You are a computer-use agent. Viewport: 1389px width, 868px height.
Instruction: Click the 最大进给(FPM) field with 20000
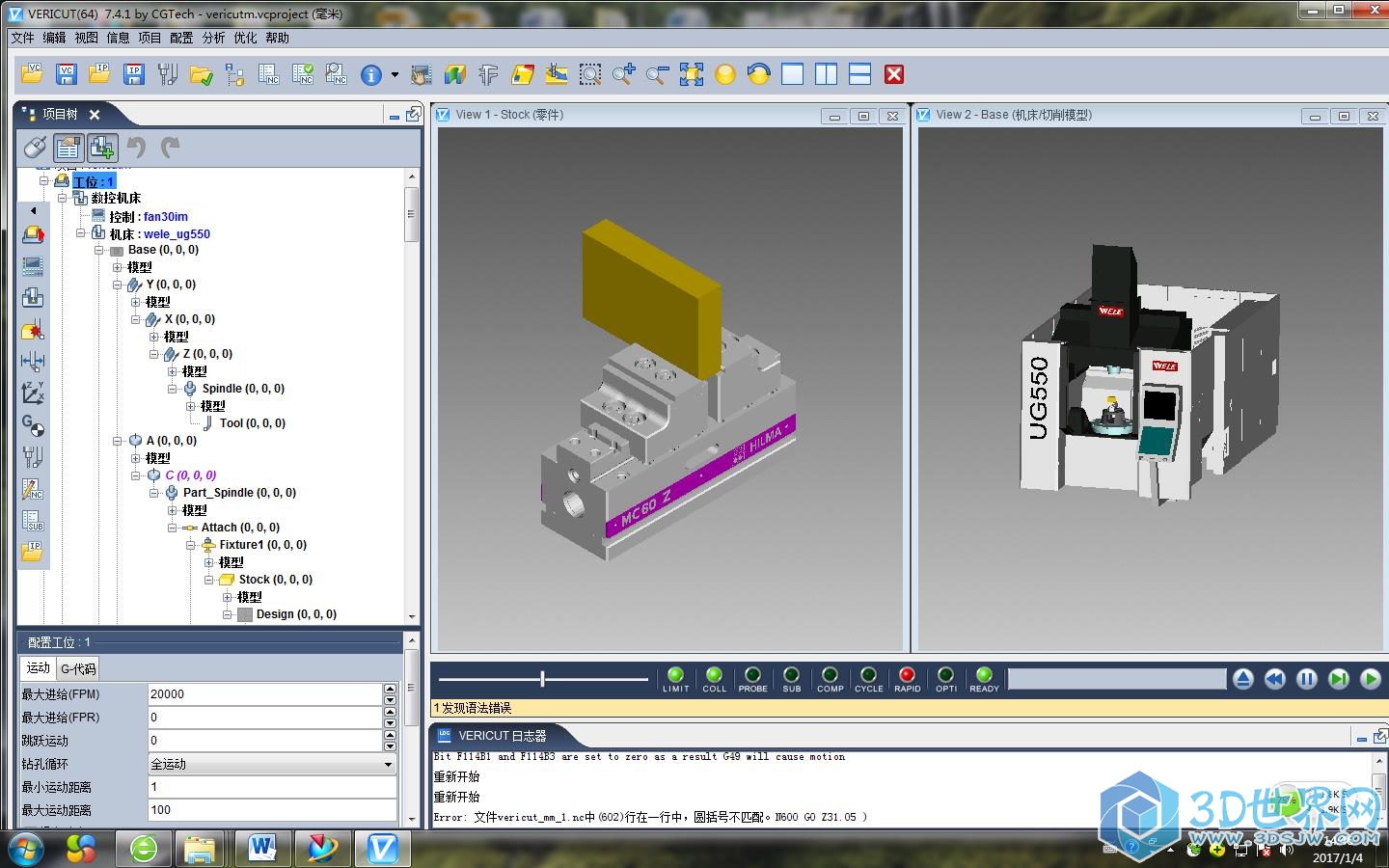pyautogui.click(x=265, y=694)
